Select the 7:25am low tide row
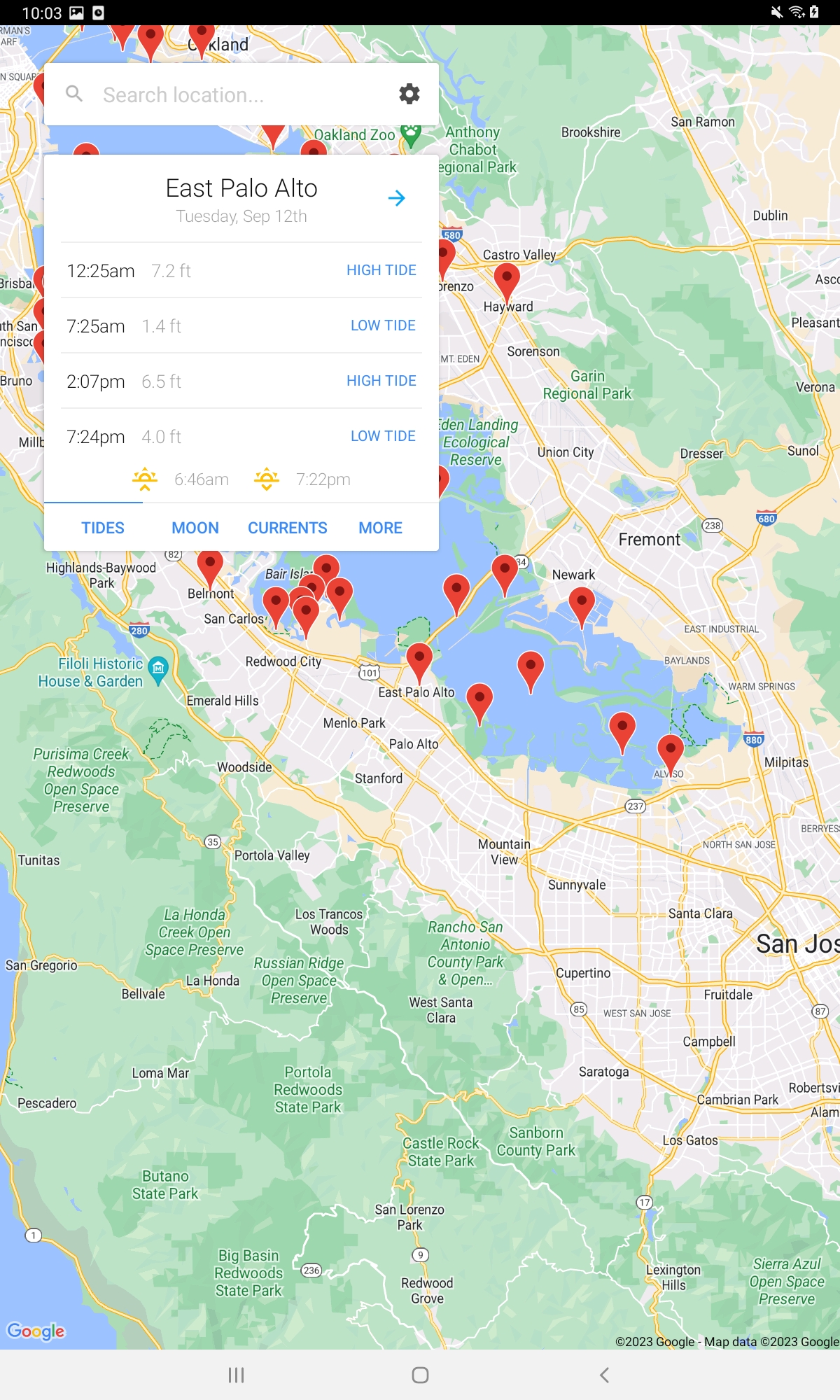840x1400 pixels. pos(241,325)
